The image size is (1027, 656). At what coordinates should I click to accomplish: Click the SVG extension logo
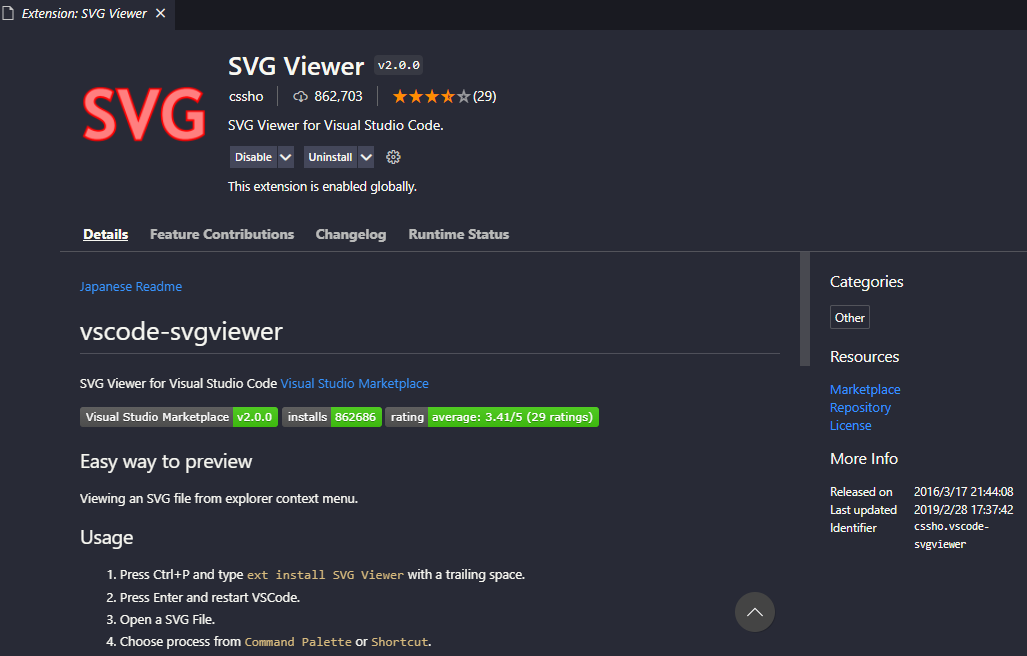pyautogui.click(x=143, y=113)
